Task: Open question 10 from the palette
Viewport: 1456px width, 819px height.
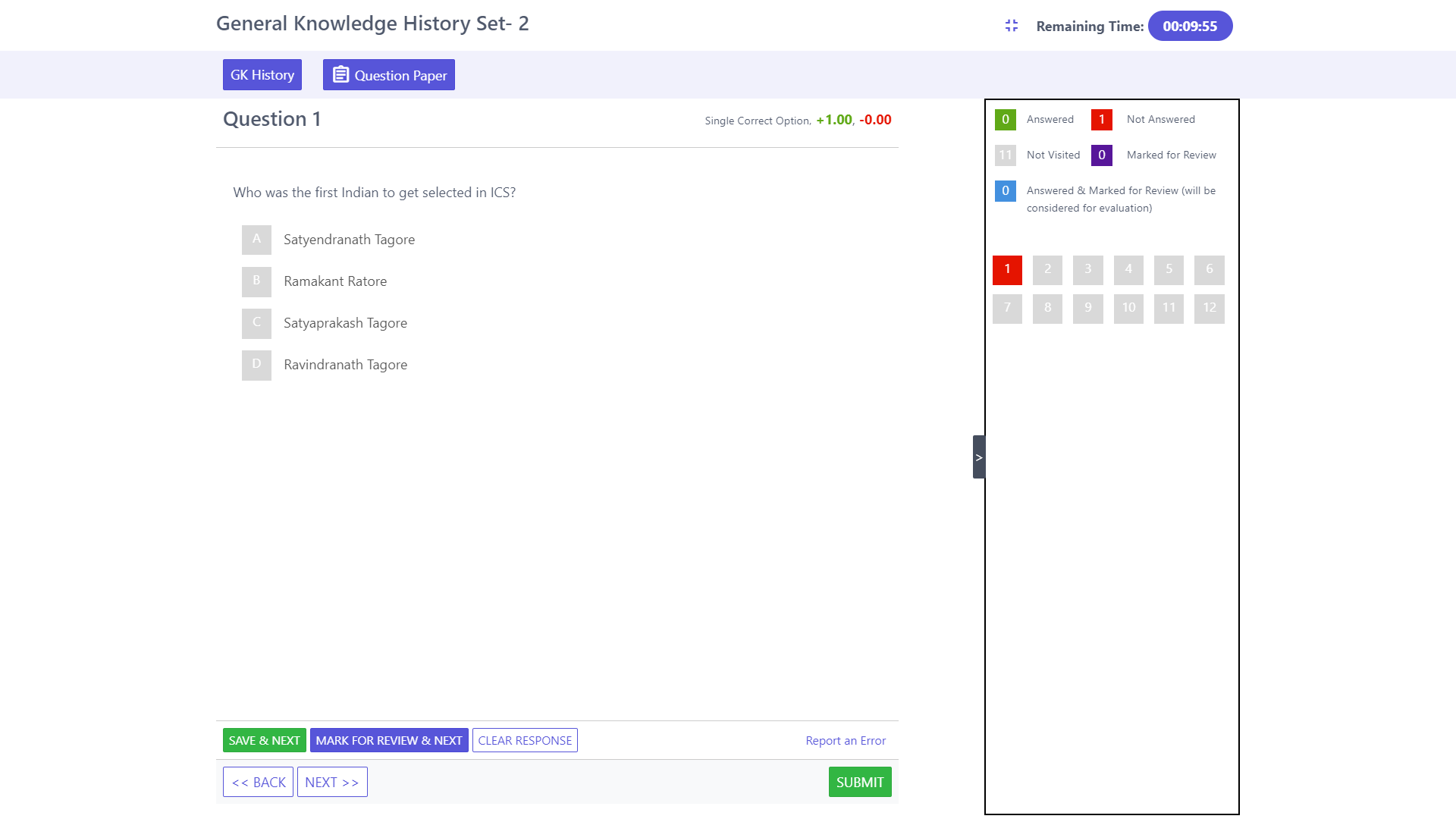Action: (x=1128, y=308)
